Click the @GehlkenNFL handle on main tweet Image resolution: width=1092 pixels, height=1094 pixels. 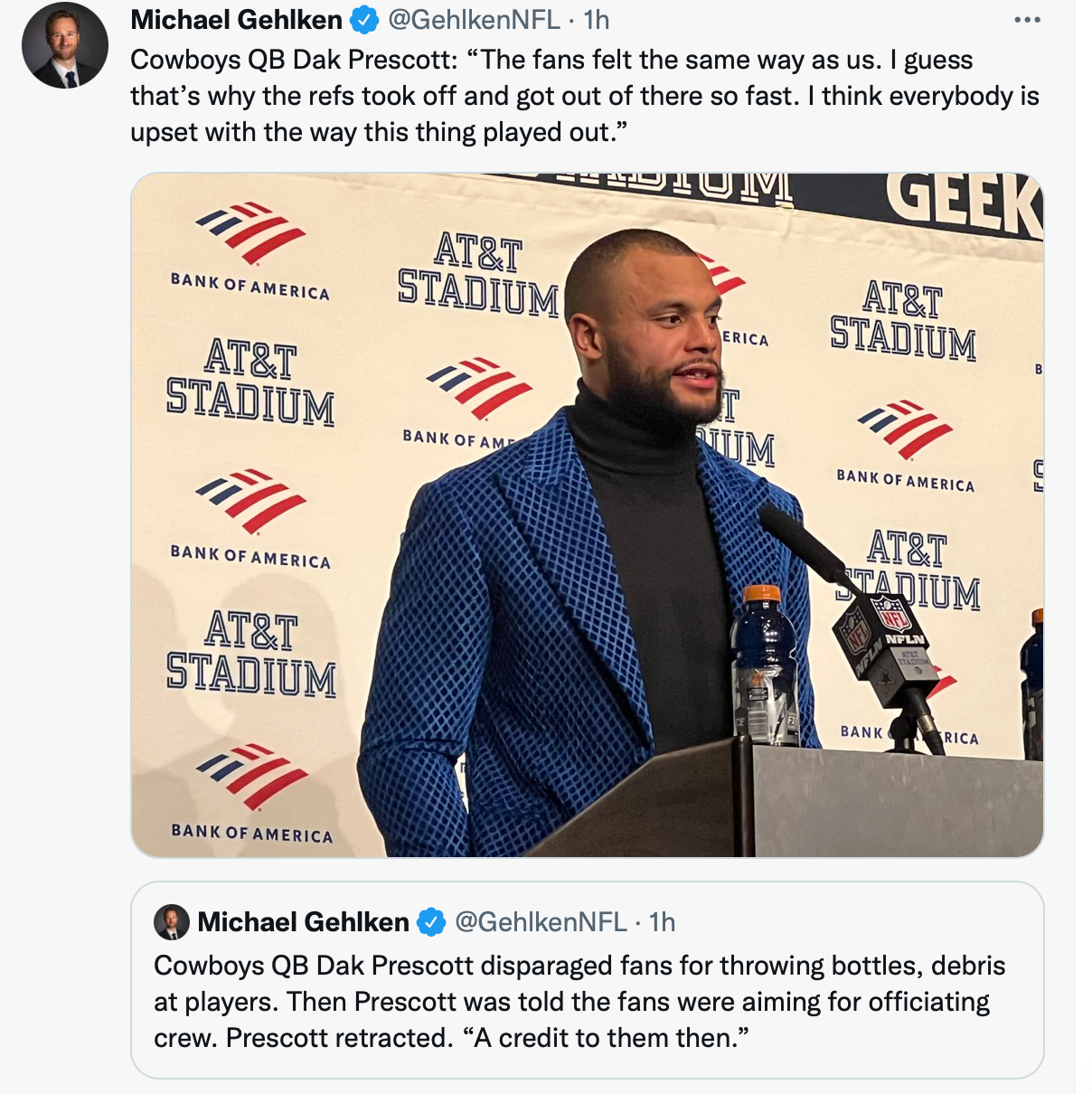474,19
